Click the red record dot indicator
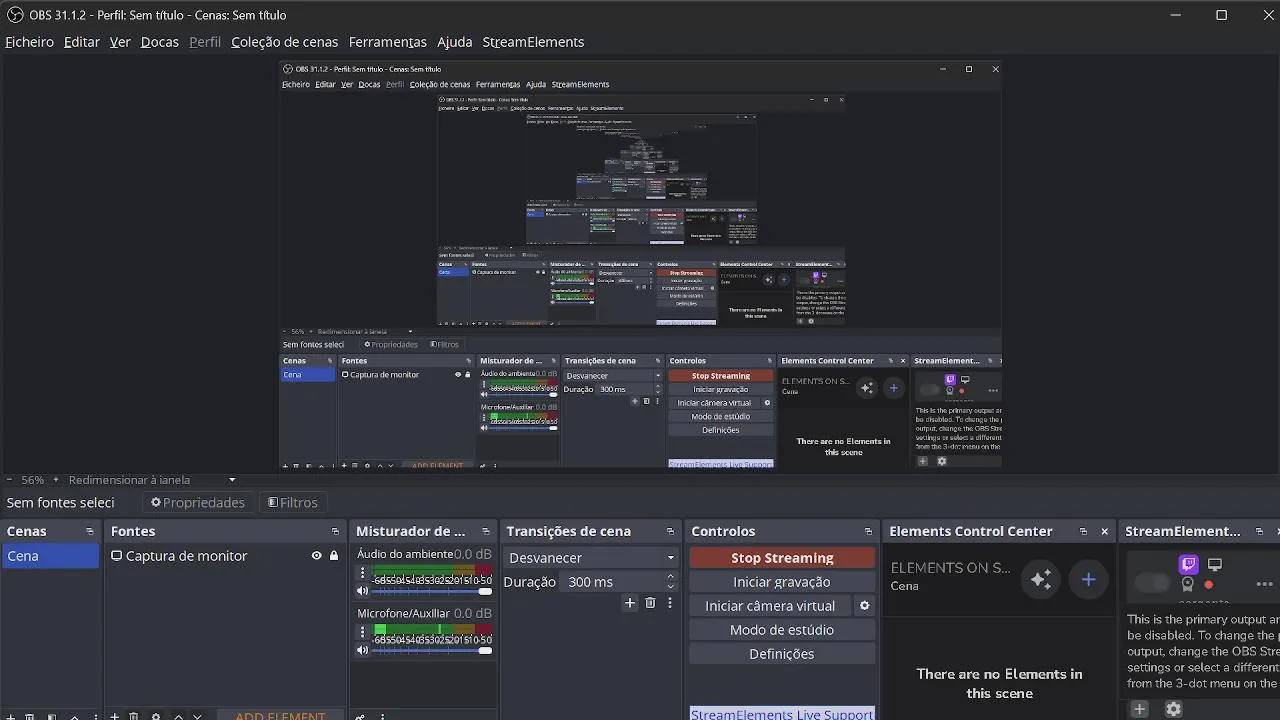This screenshot has height=720, width=1280. [x=1209, y=585]
